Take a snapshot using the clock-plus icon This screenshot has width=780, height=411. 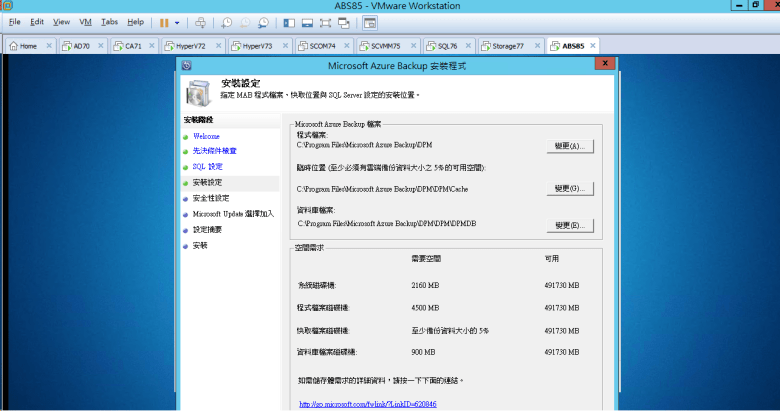227,21
